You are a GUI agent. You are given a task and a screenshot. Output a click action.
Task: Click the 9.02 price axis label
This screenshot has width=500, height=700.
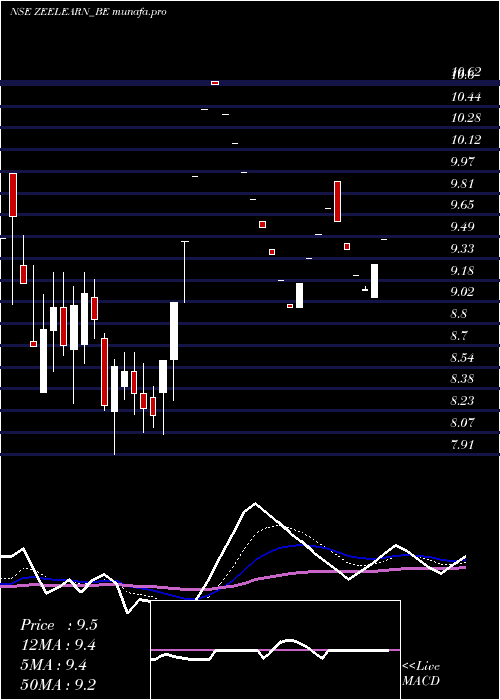(x=462, y=292)
